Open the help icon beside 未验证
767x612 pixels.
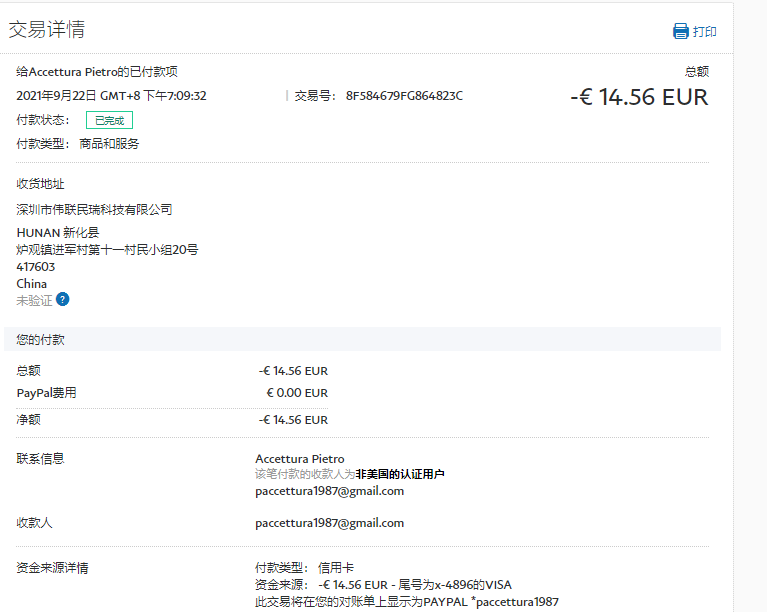63,299
